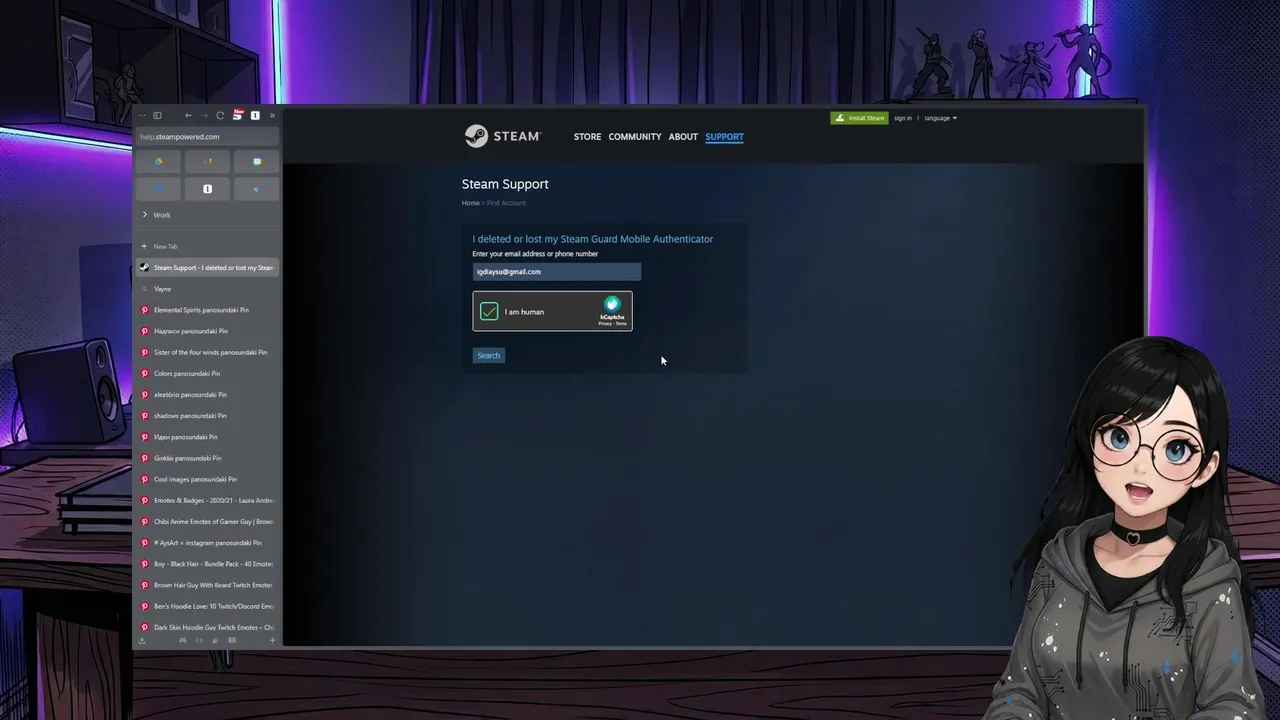
Task: Open the ABOUT page
Action: [x=683, y=137]
